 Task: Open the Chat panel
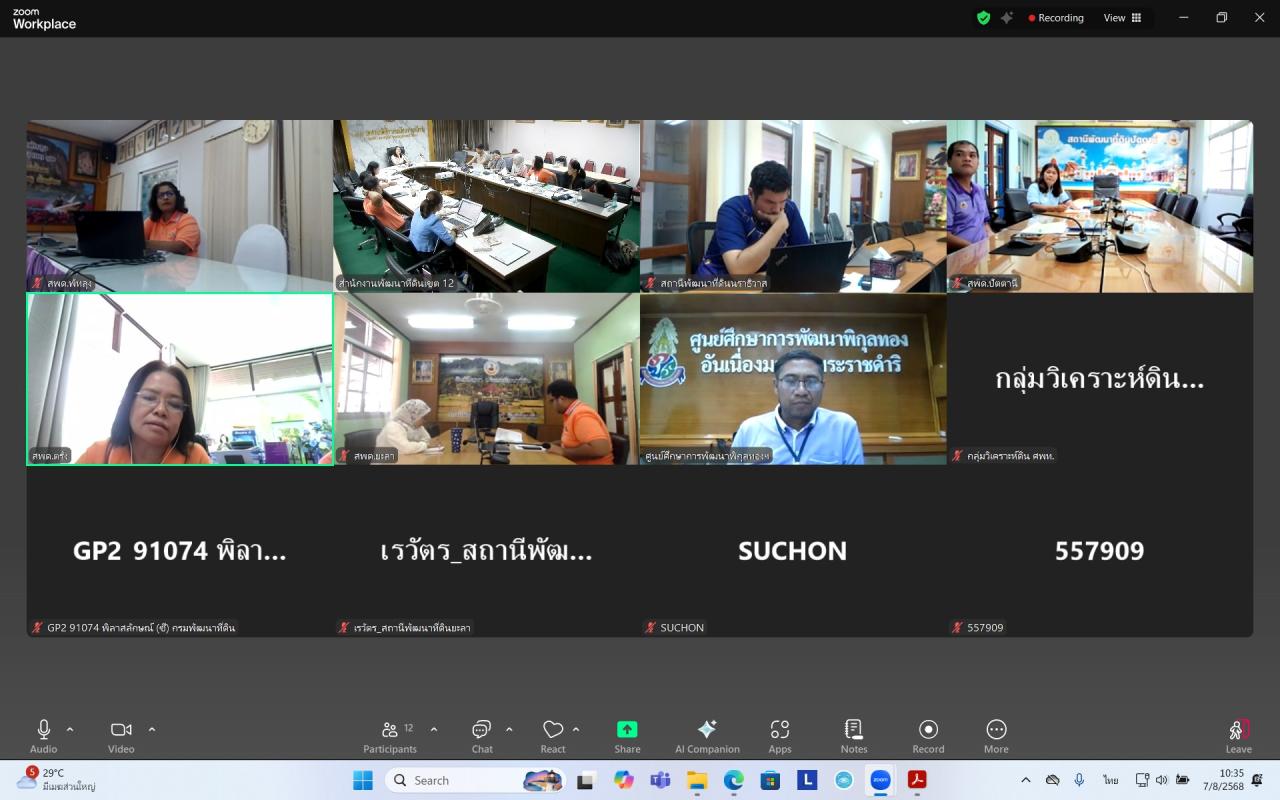point(482,736)
